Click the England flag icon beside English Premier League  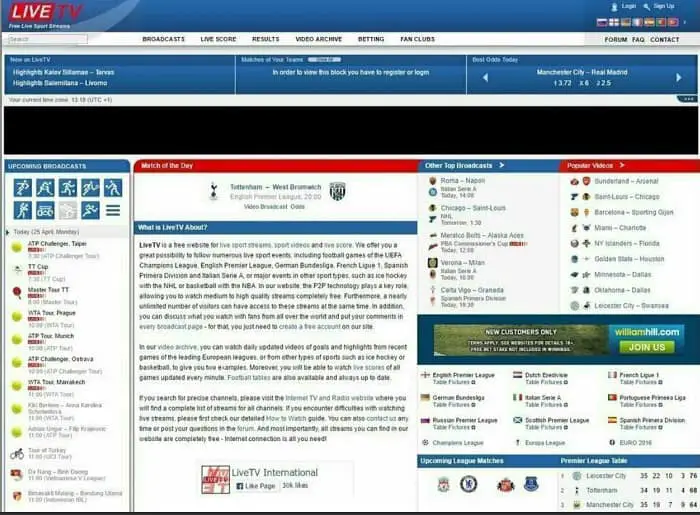425,375
